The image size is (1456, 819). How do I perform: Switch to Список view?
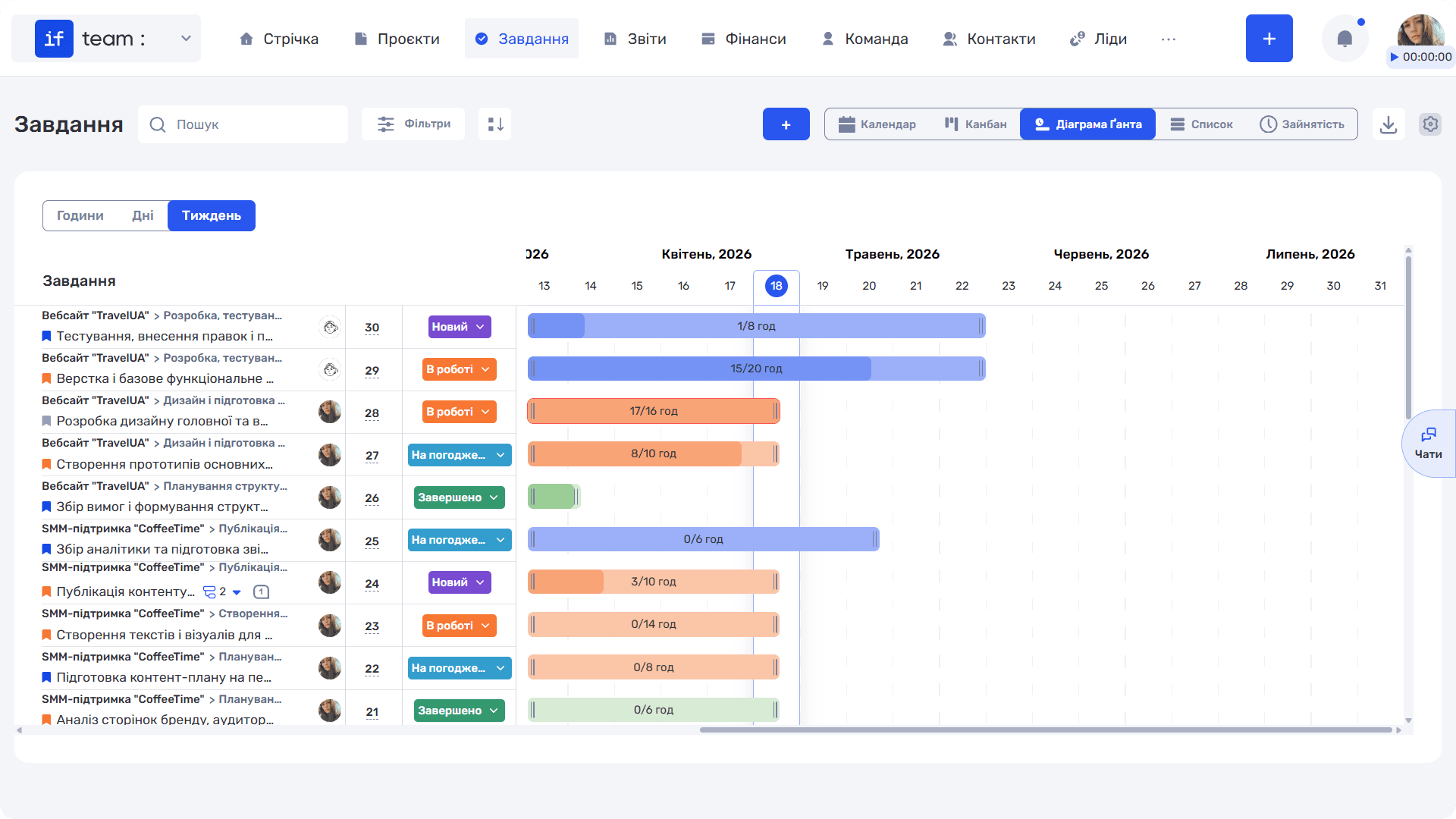(1201, 124)
